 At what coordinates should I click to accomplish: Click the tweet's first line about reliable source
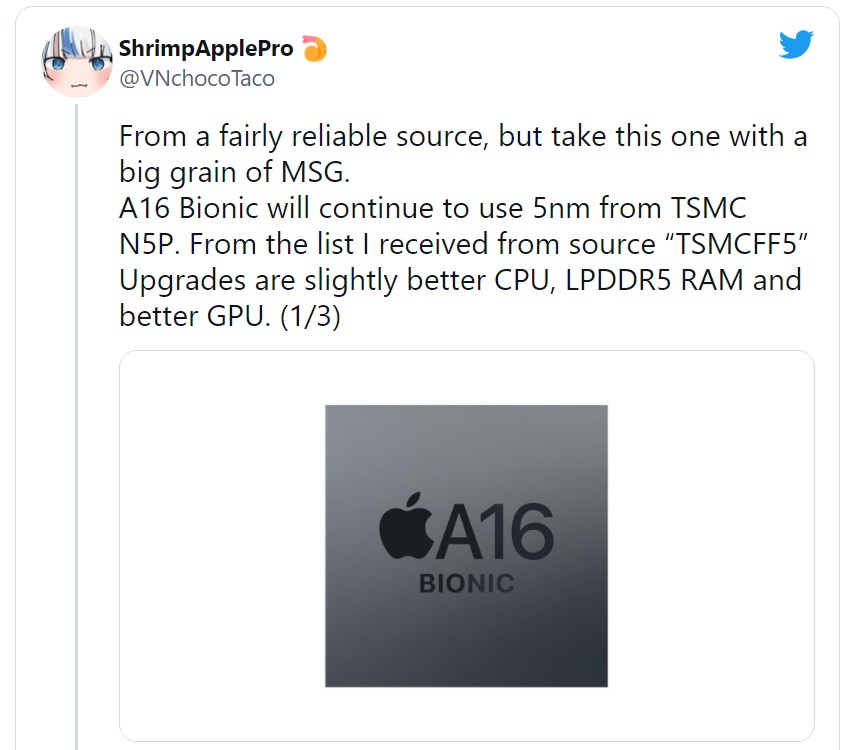[x=463, y=136]
